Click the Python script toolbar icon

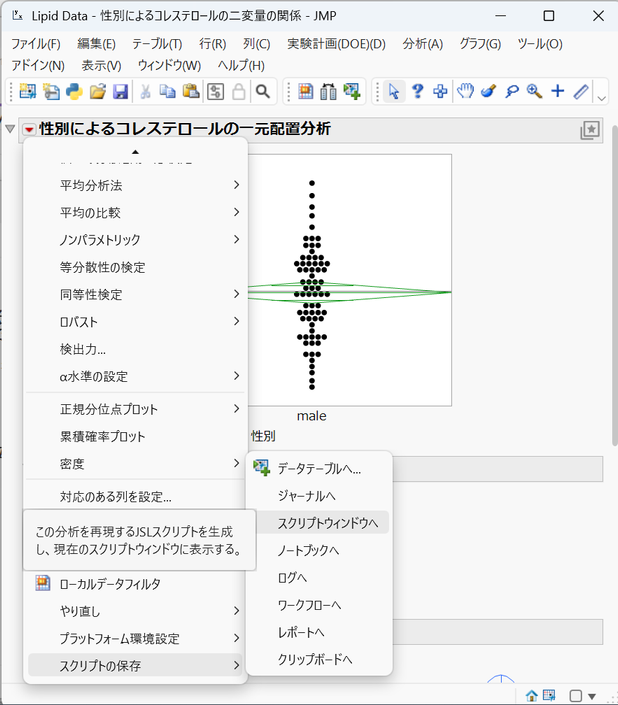click(74, 92)
